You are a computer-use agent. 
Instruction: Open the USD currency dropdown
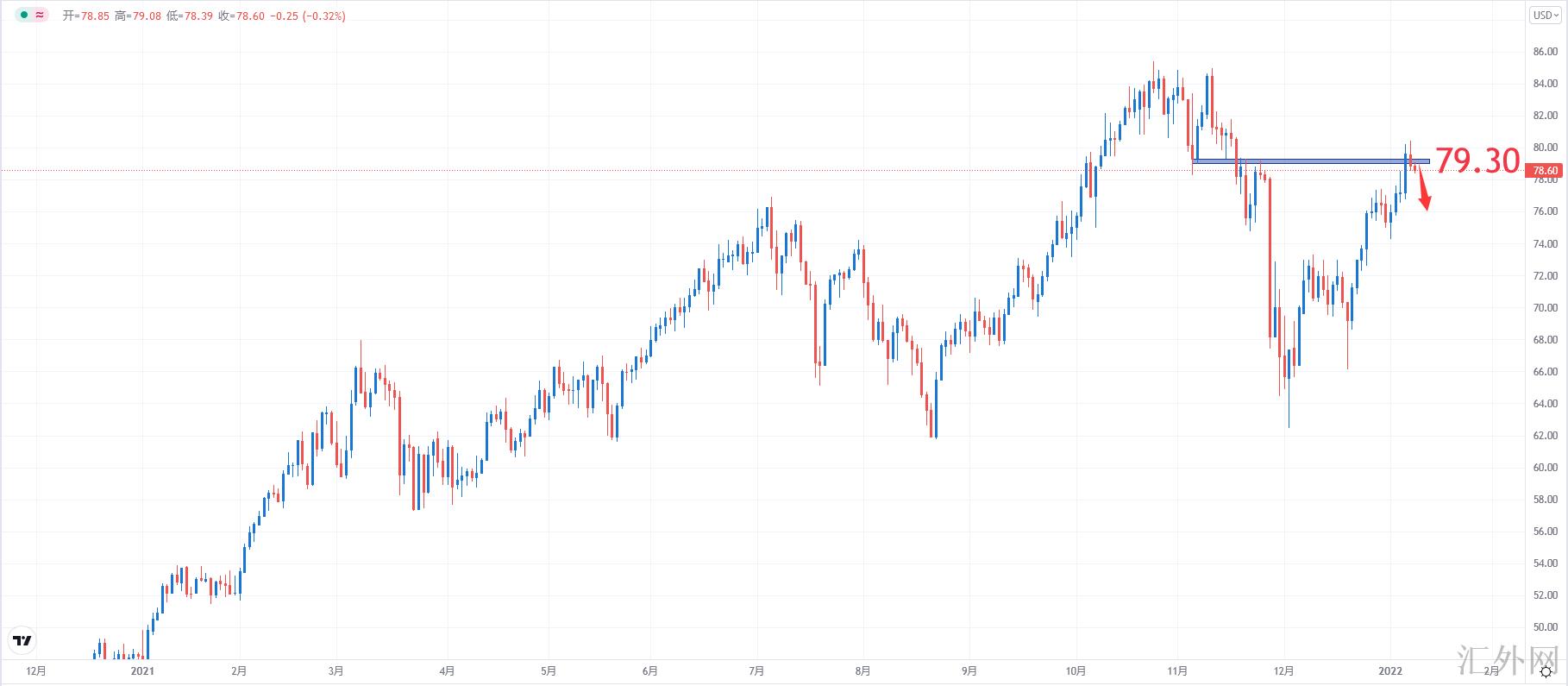pos(1545,15)
